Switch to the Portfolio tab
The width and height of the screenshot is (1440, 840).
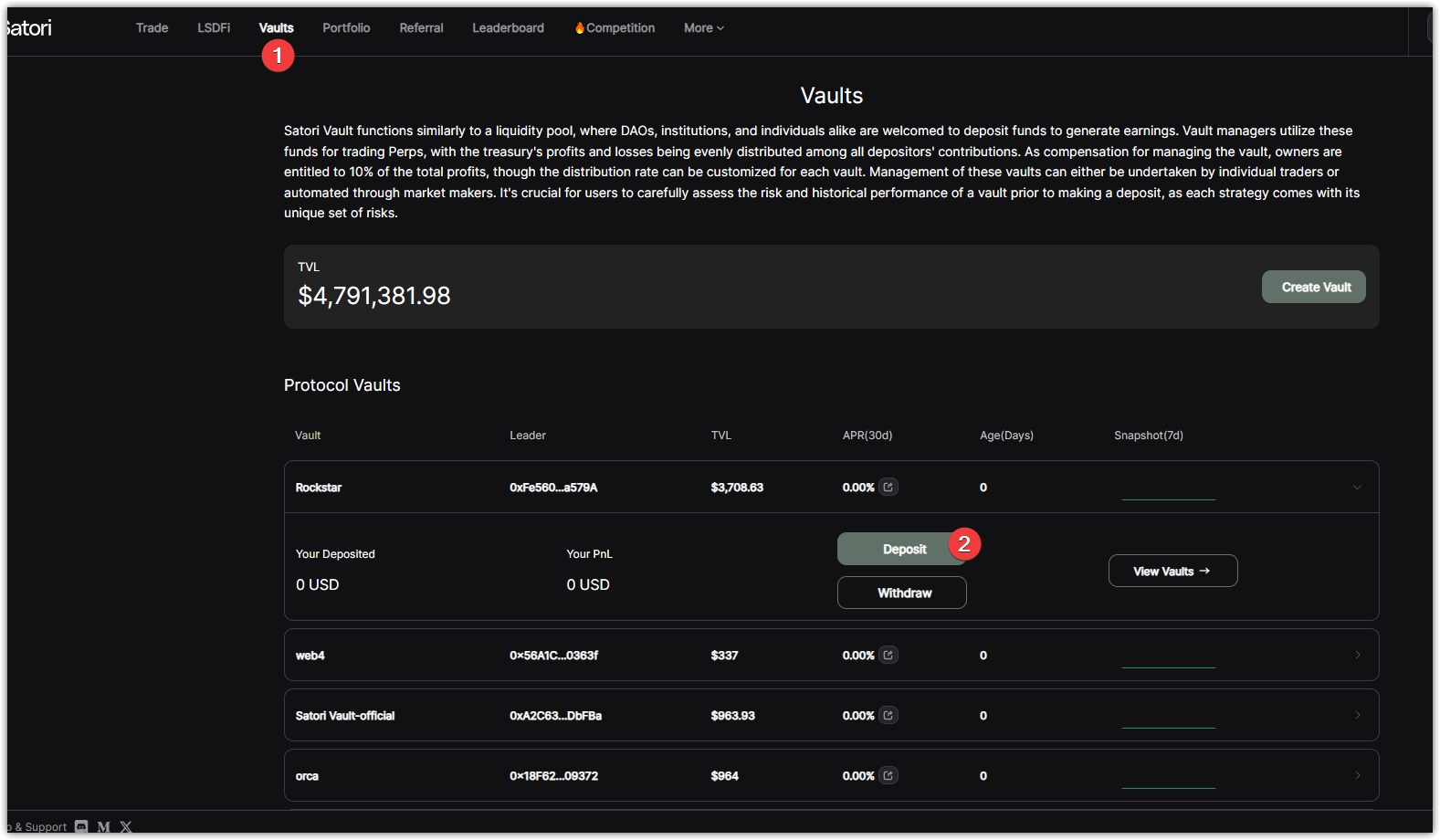346,28
